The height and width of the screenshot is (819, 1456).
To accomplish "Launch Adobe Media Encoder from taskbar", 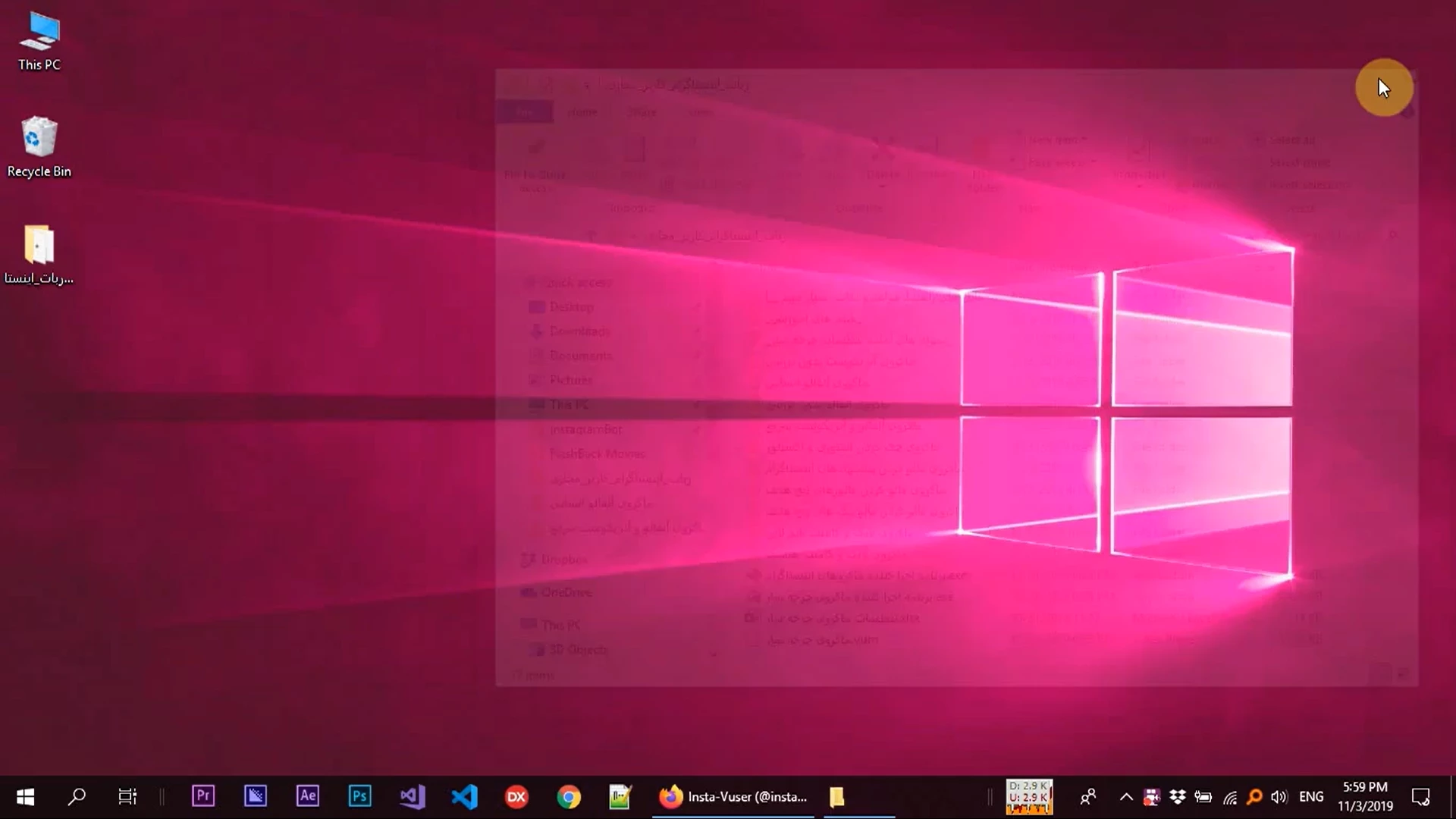I will click(256, 796).
